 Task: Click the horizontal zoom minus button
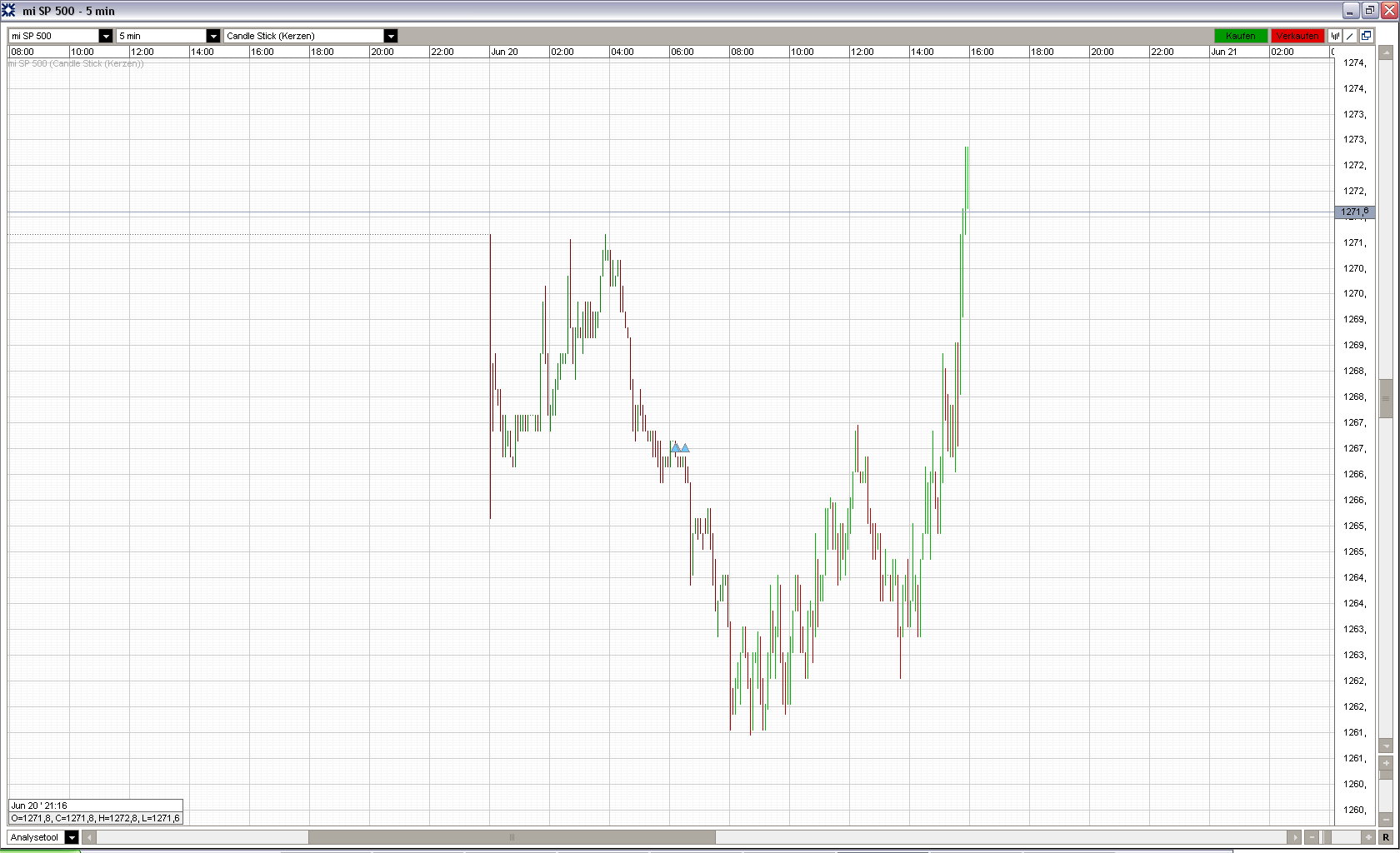click(1312, 837)
